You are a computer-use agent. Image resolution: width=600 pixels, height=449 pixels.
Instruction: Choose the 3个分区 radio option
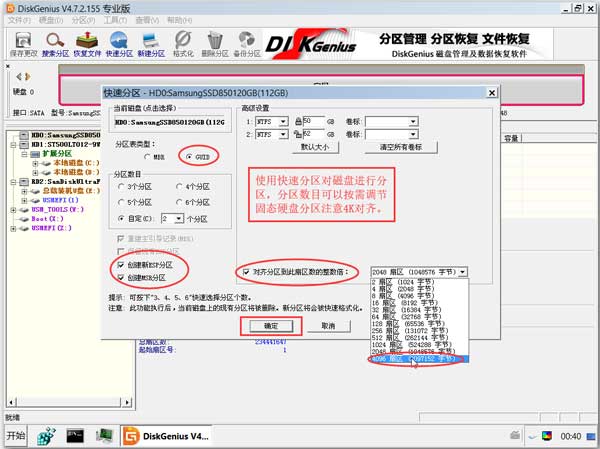(121, 186)
